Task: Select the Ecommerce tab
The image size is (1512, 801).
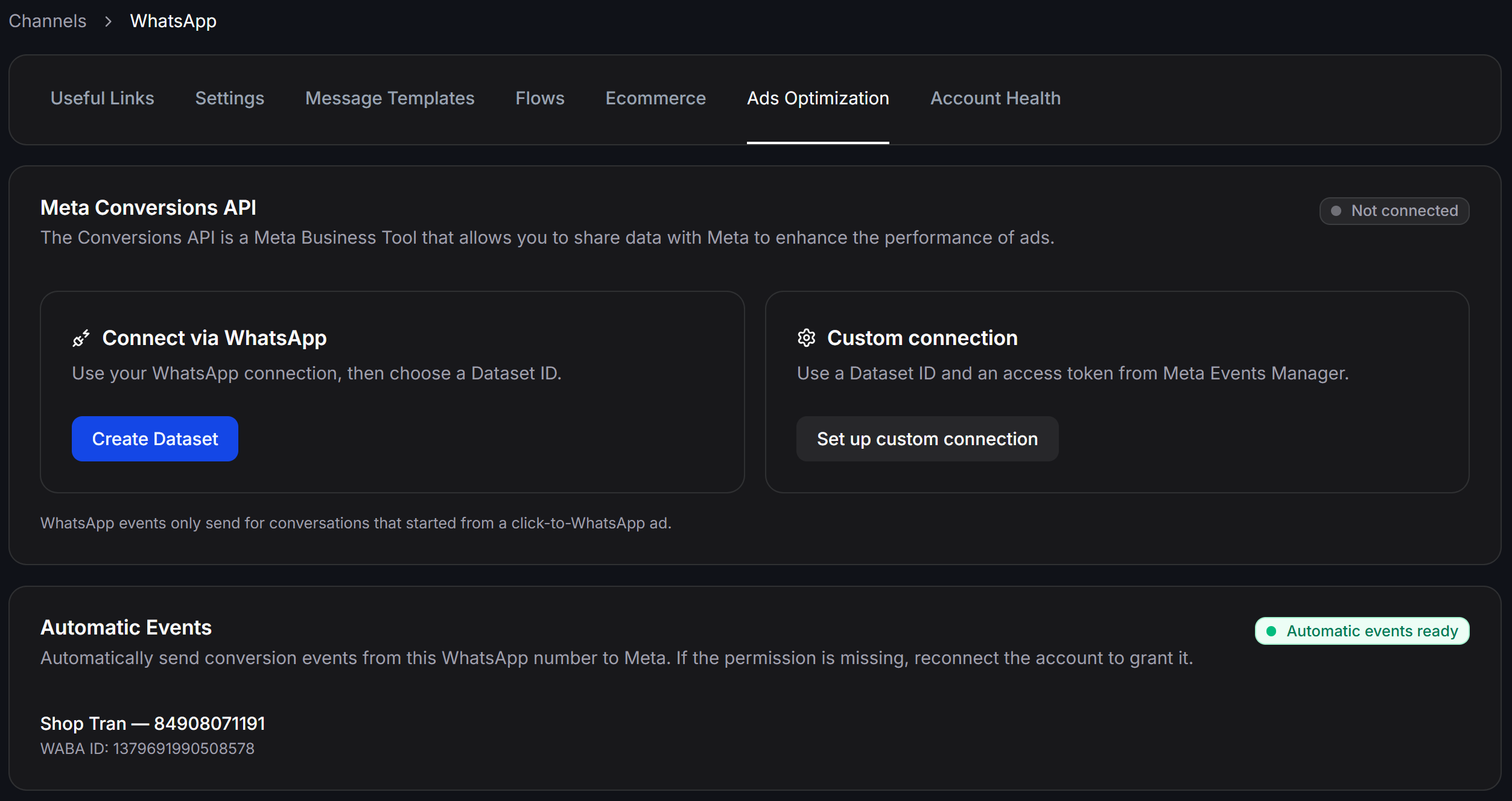Action: coord(656,98)
